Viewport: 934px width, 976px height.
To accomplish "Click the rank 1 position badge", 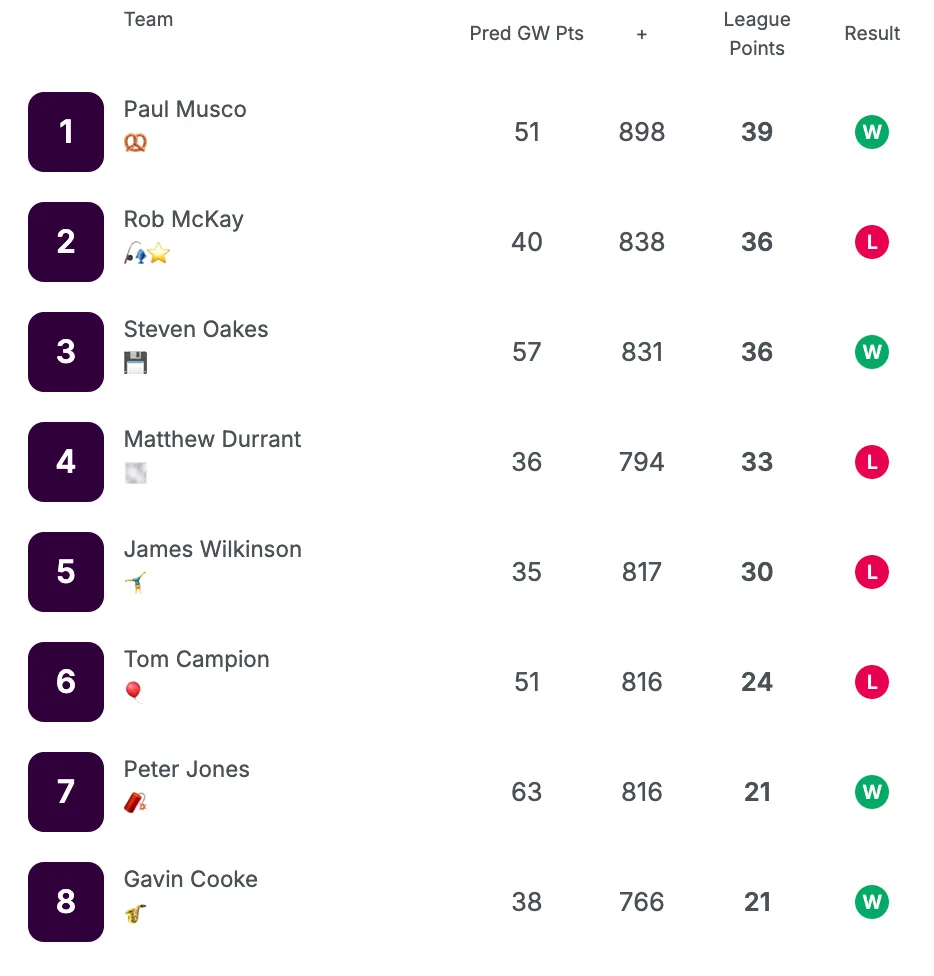I will point(66,132).
